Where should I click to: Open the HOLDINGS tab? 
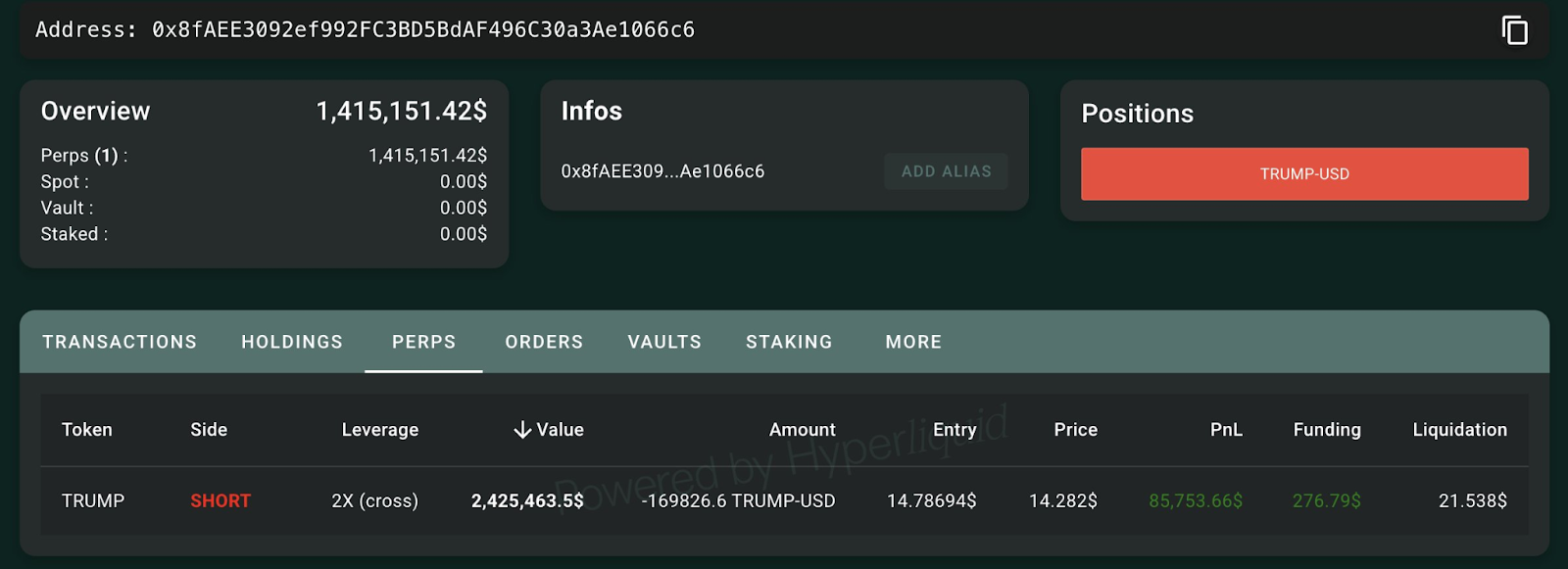292,342
